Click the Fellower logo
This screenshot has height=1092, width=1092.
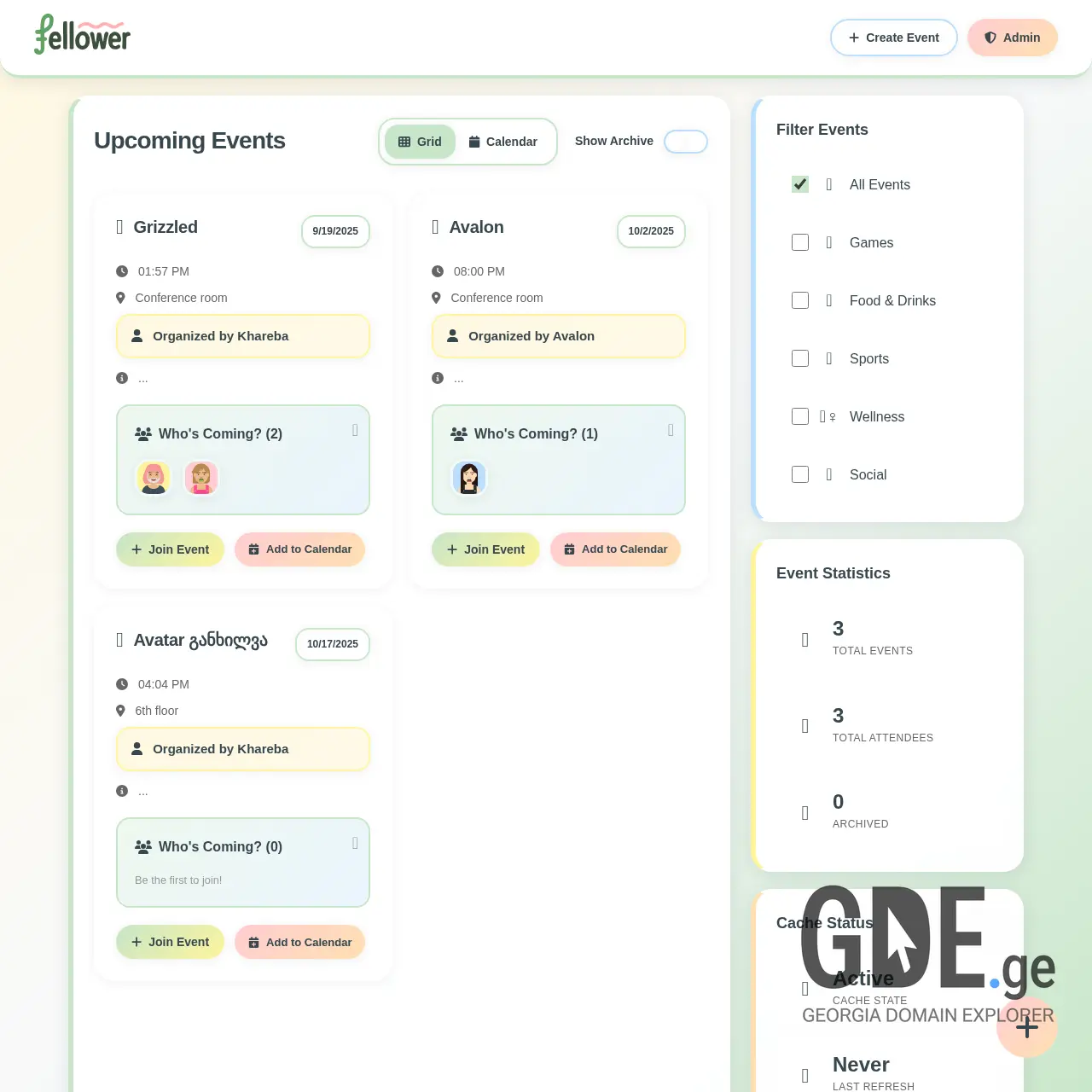pyautogui.click(x=82, y=37)
